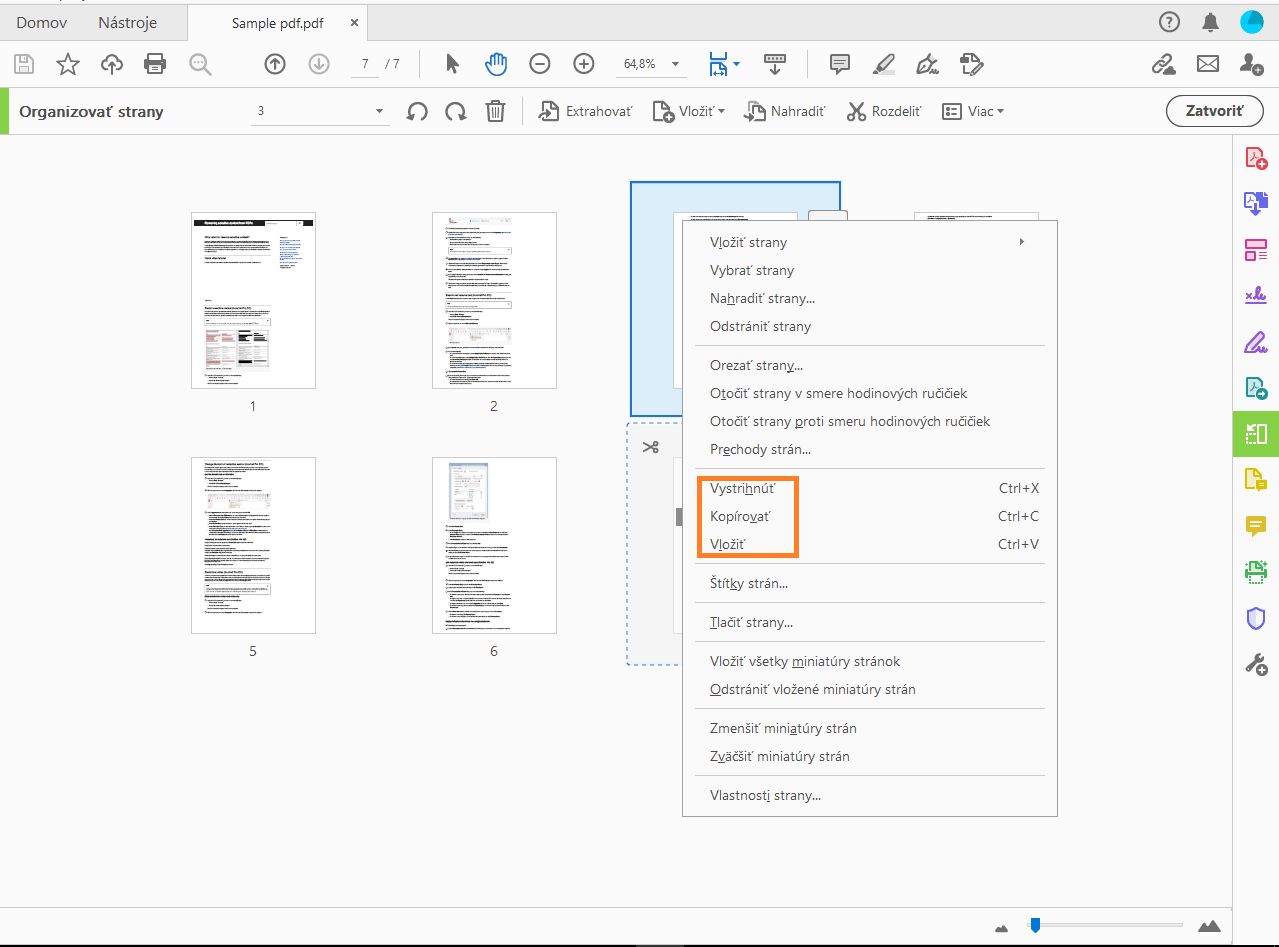Open the Protect shield tool in sidebar
1279x947 pixels.
(x=1256, y=619)
